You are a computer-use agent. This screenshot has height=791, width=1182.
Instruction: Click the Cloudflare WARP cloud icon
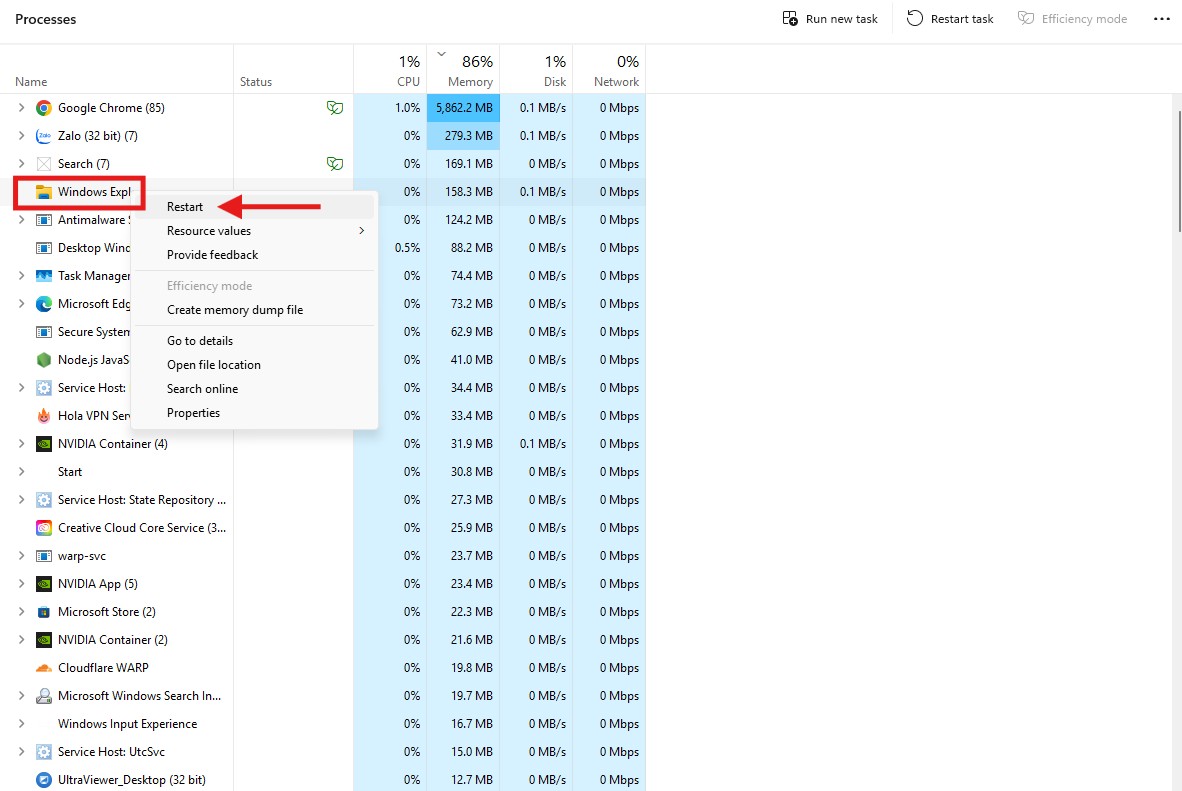coord(44,668)
